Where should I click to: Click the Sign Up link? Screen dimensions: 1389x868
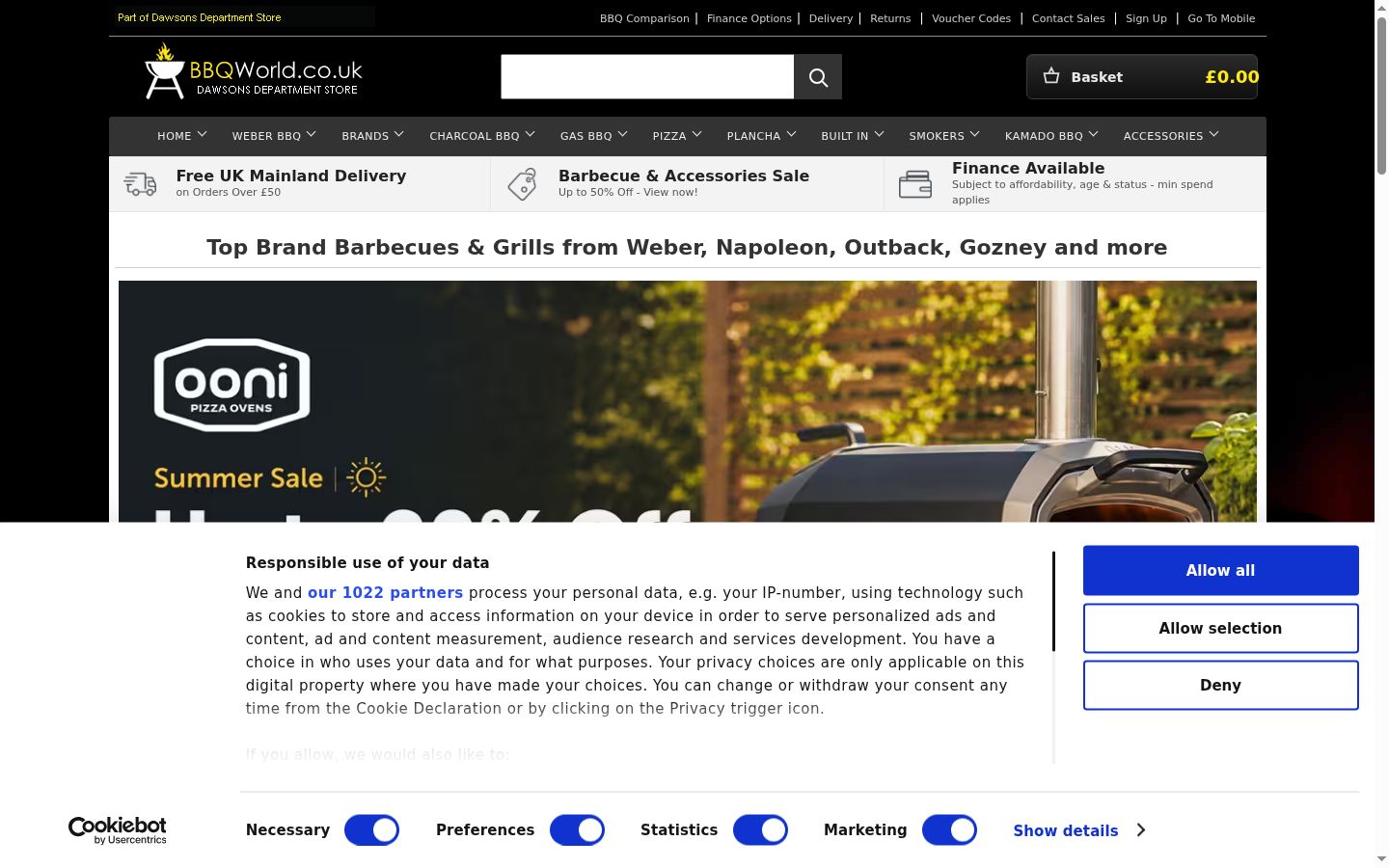tap(1146, 18)
